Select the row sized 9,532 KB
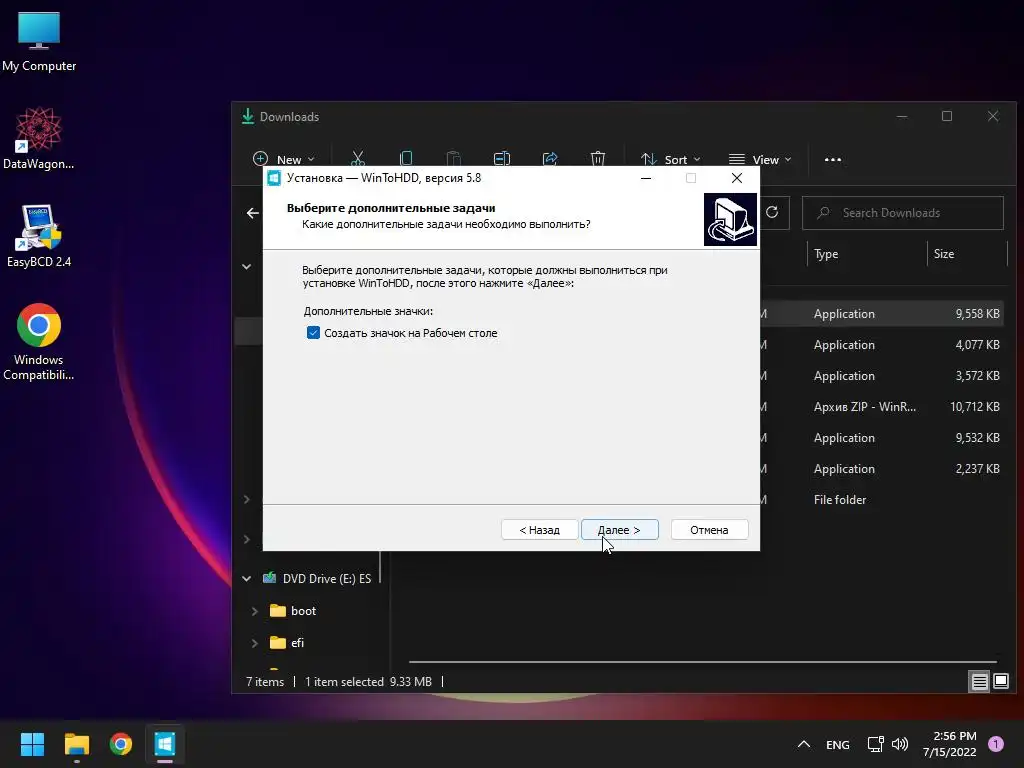The width and height of the screenshot is (1024, 768). 882,438
